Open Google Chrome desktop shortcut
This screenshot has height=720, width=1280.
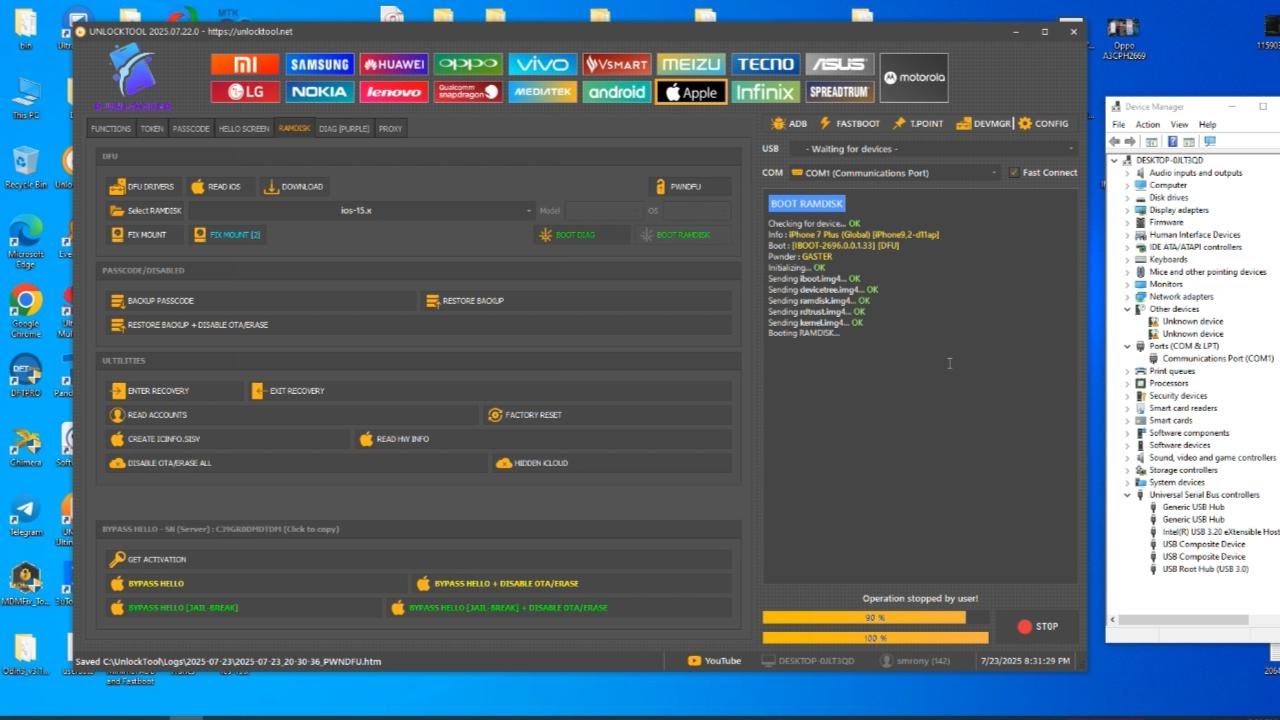(25, 312)
